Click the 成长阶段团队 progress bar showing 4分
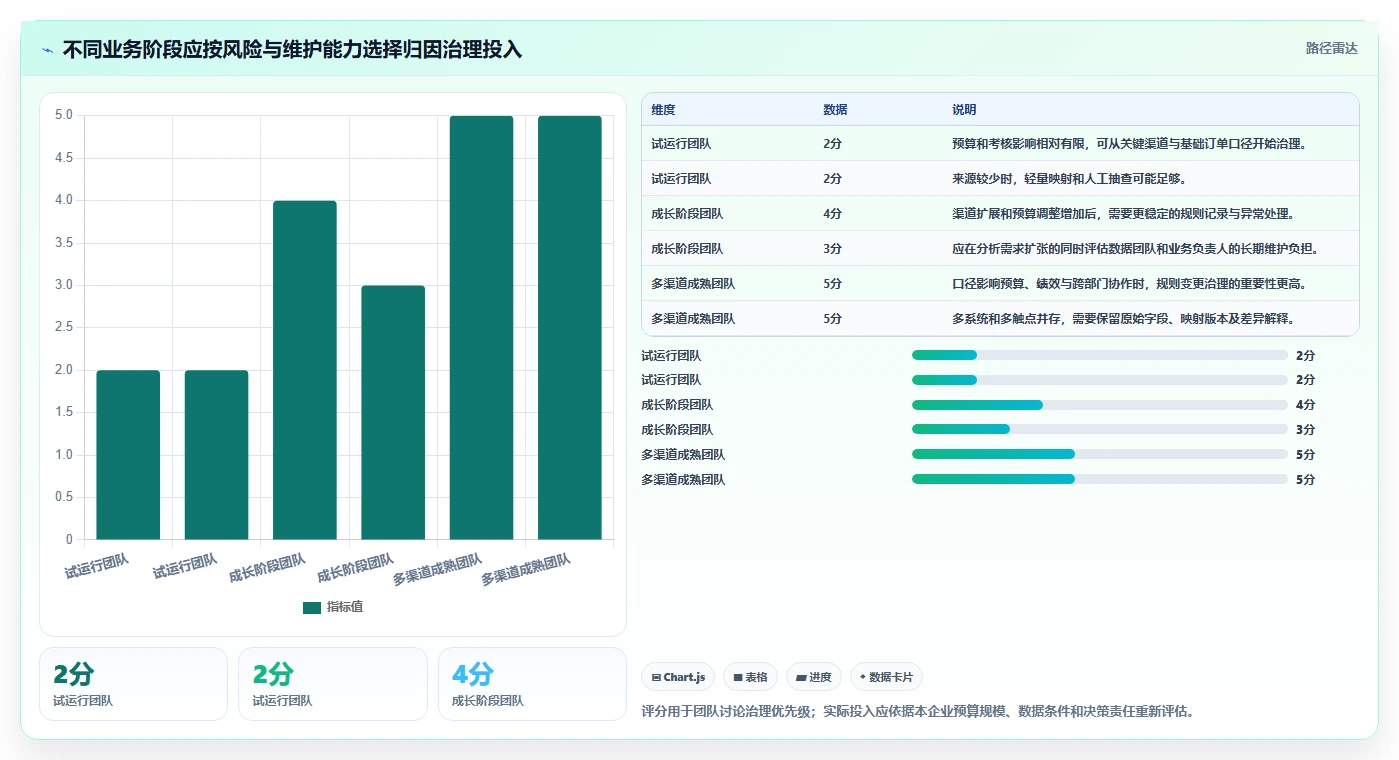 1100,405
